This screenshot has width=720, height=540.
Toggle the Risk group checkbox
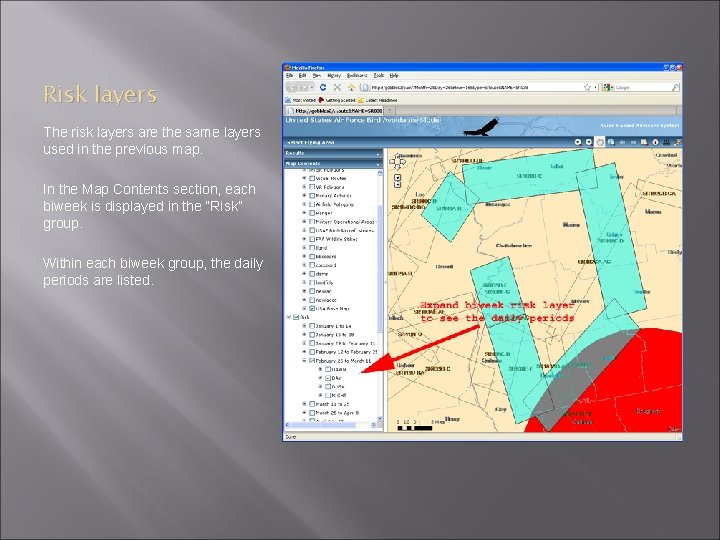tap(296, 317)
